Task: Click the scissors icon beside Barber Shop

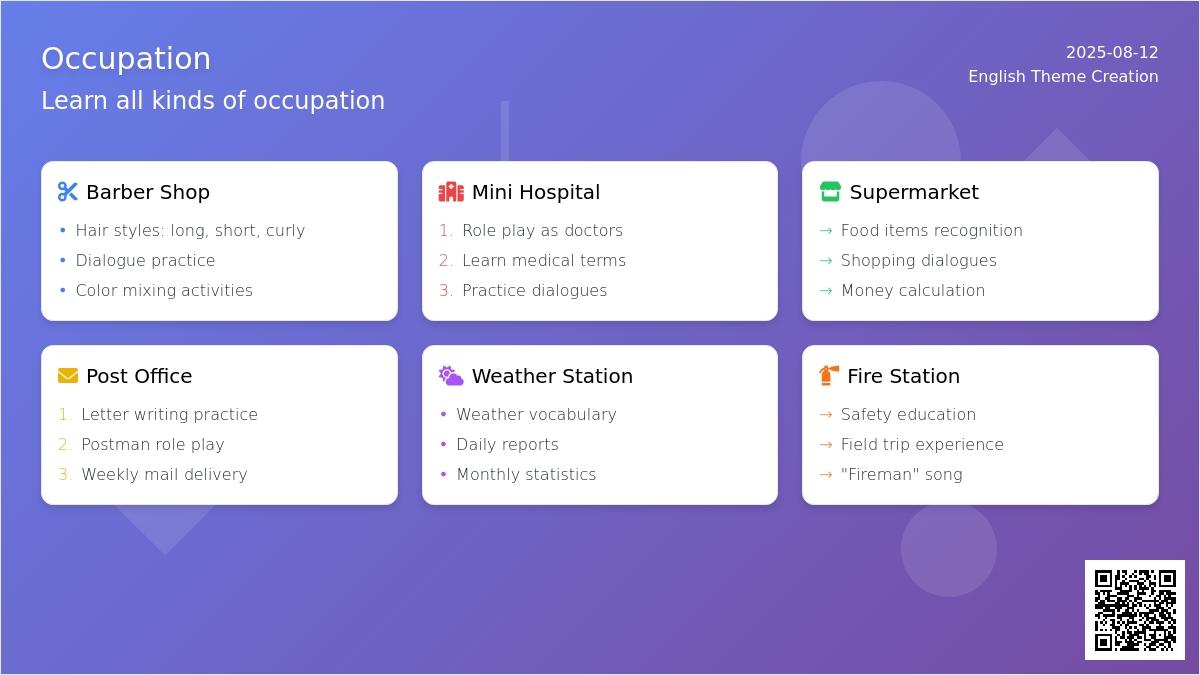Action: 68,192
